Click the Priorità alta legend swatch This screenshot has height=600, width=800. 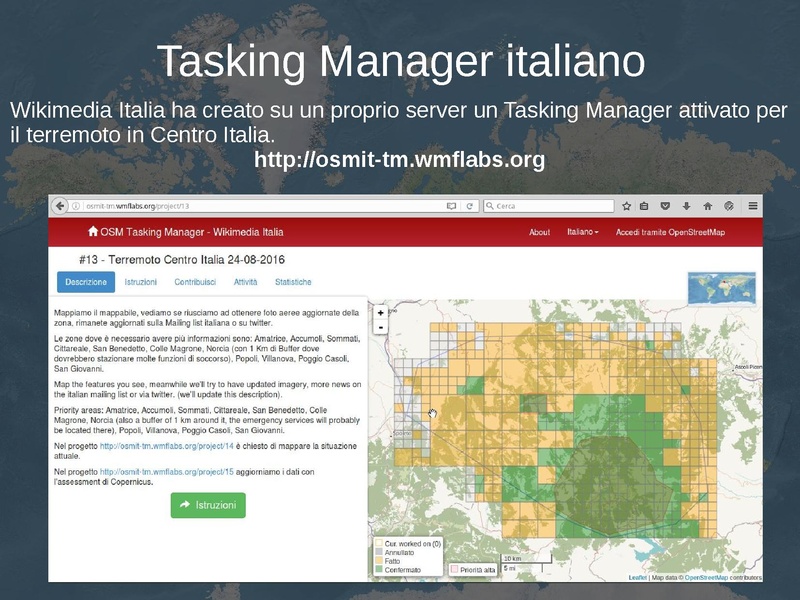click(455, 569)
